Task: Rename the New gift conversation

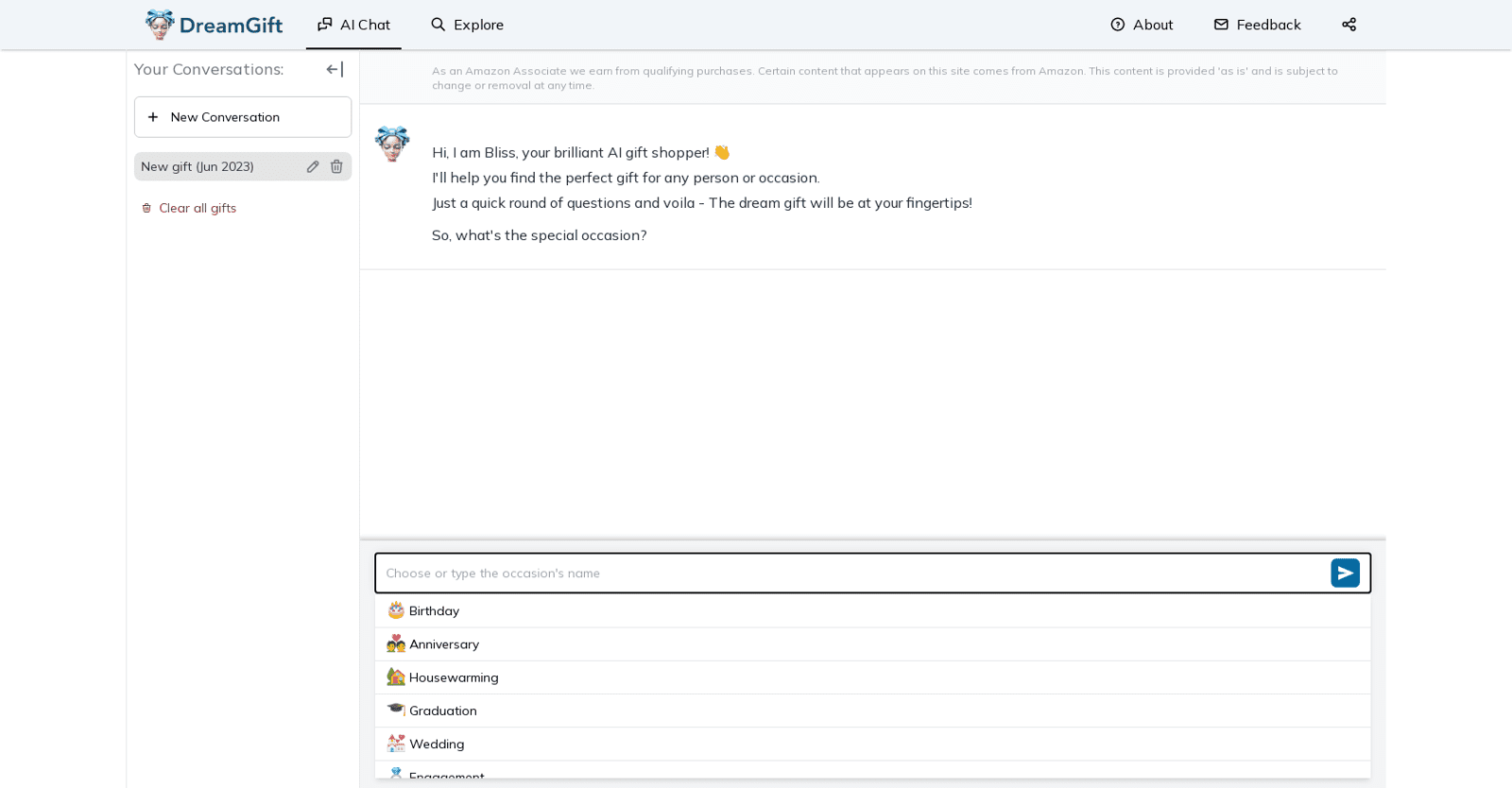Action: click(313, 166)
